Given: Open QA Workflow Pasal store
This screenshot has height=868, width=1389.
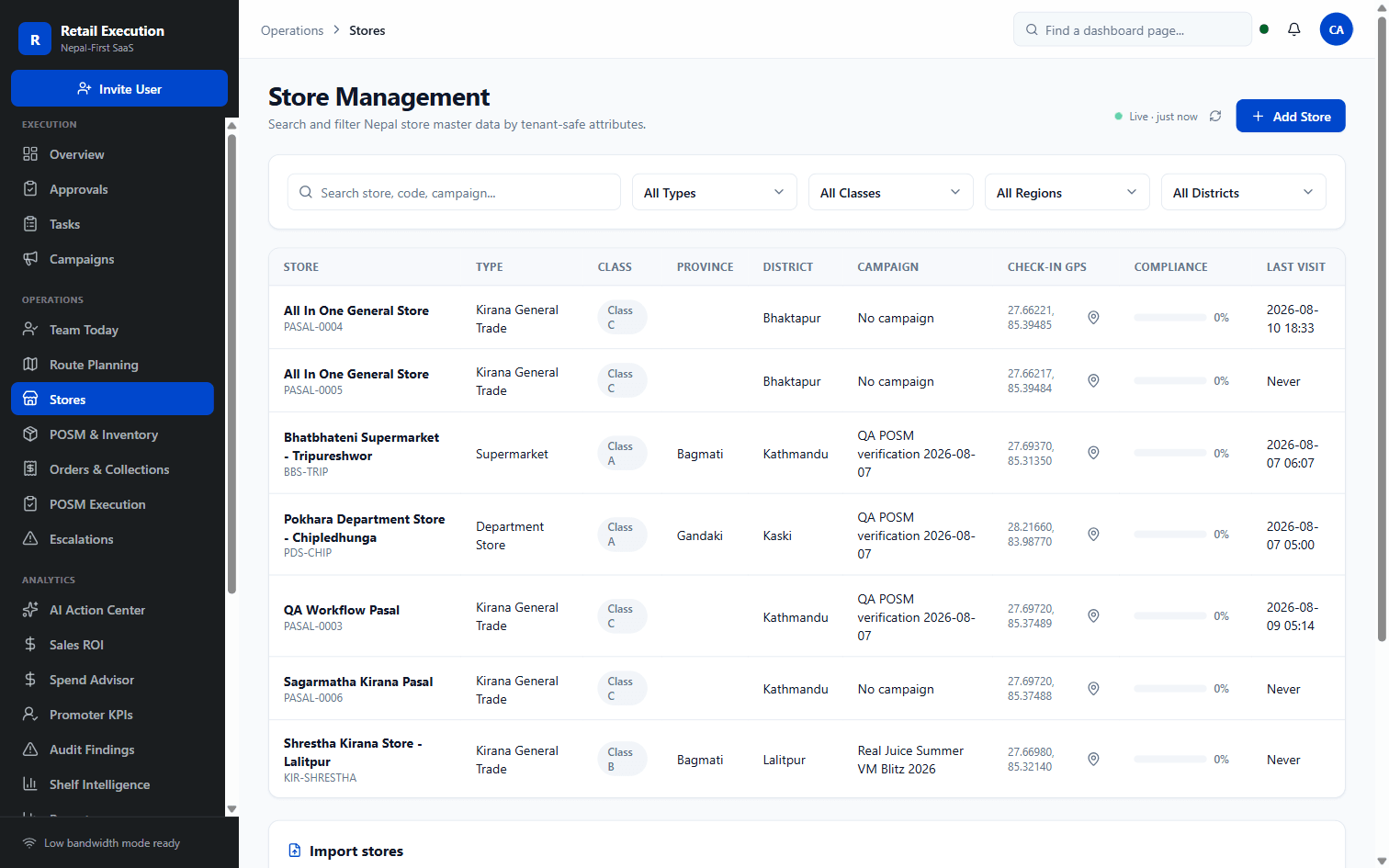Looking at the screenshot, I should (342, 610).
